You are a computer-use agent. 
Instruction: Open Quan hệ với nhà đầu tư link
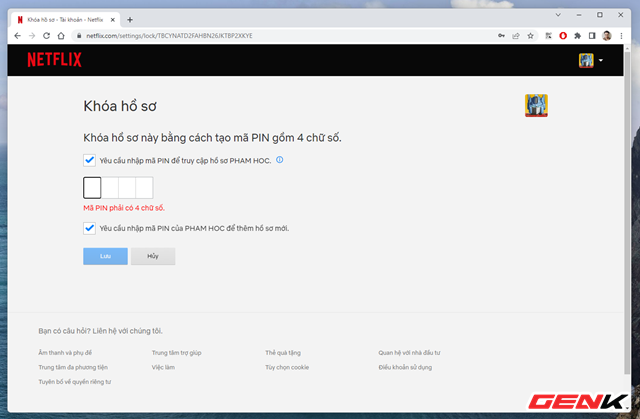point(409,352)
